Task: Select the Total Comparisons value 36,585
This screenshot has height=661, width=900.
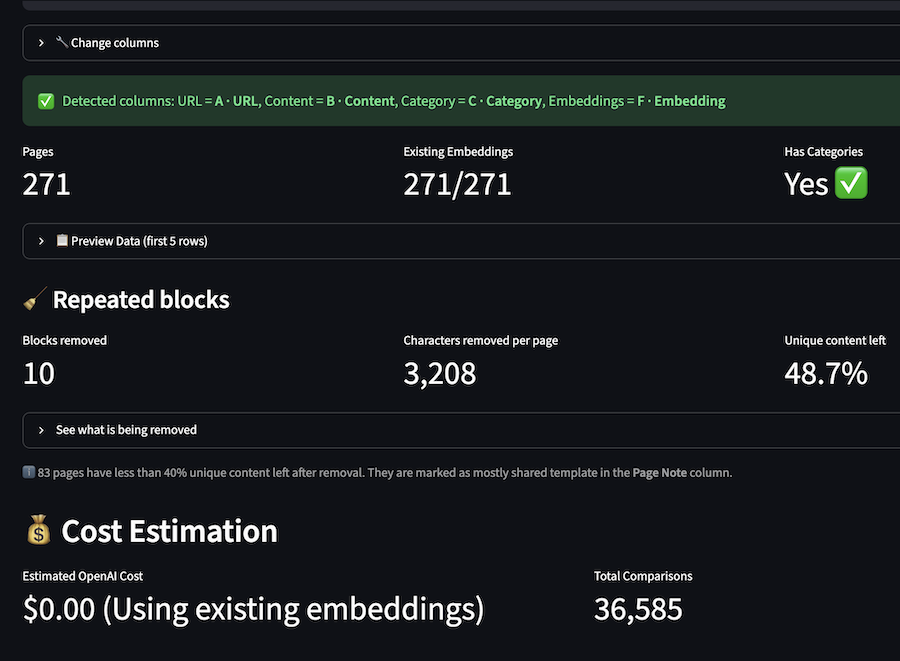Action: 638,609
